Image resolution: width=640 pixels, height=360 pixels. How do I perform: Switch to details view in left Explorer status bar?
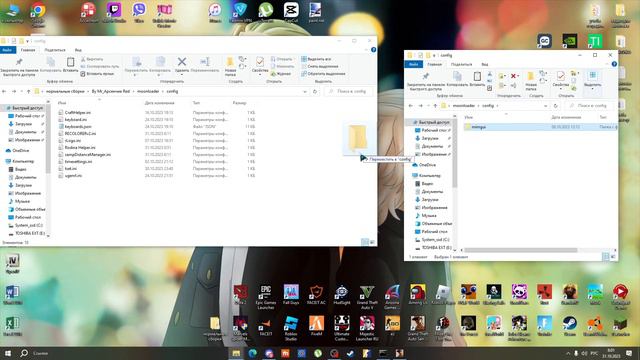click(365, 242)
